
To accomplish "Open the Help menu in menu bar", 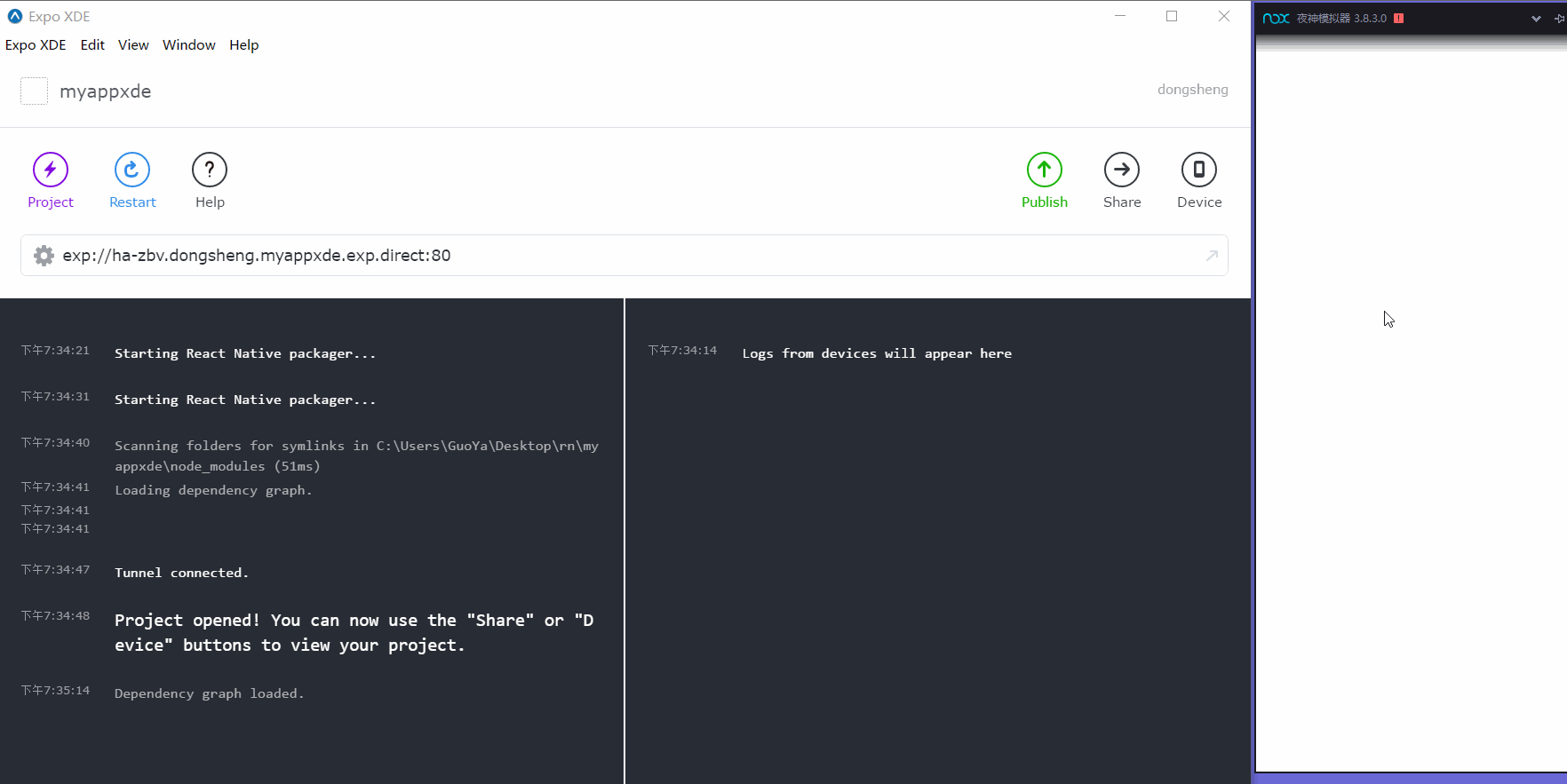I will pyautogui.click(x=244, y=45).
